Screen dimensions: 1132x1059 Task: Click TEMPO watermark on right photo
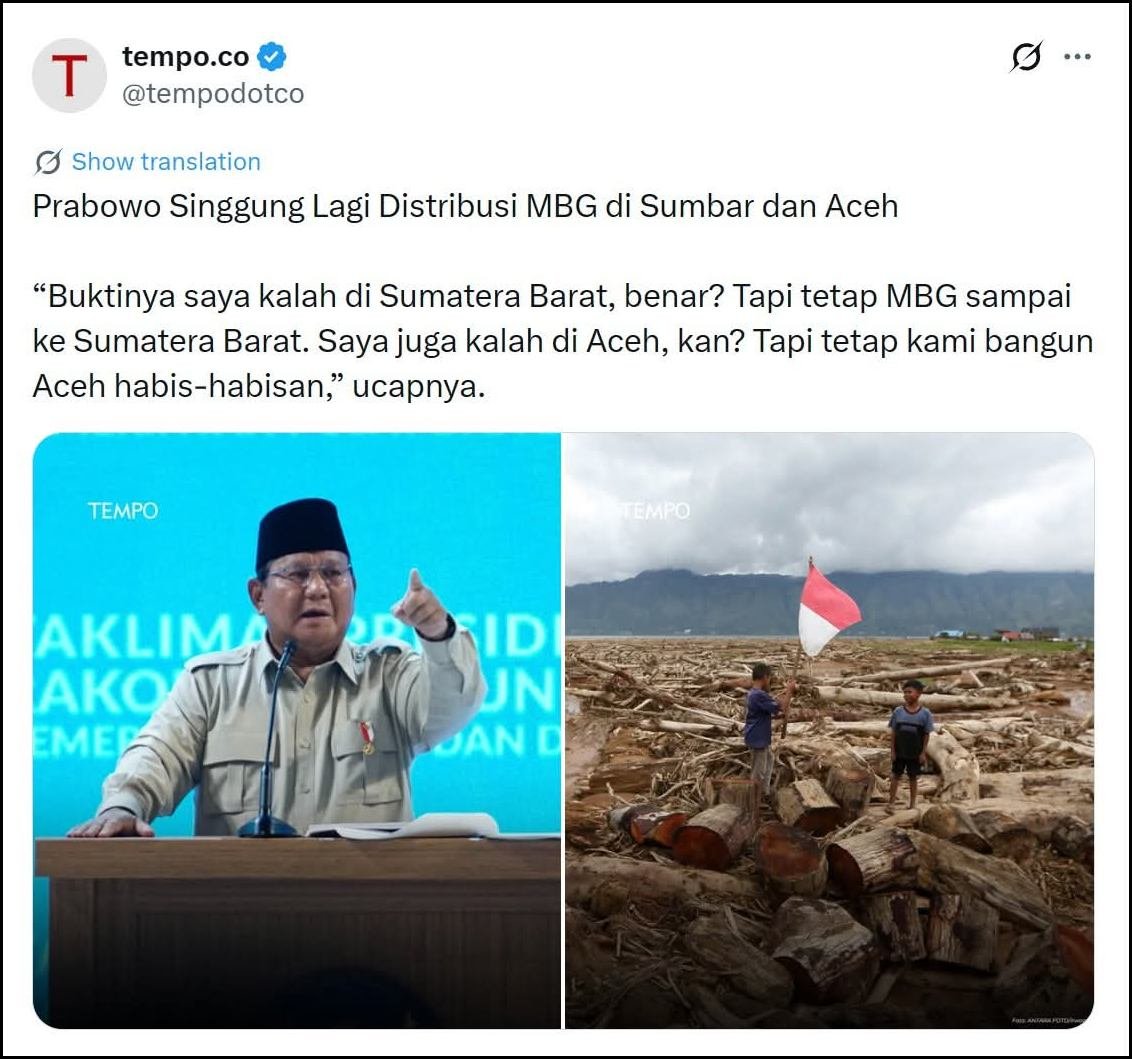click(656, 511)
